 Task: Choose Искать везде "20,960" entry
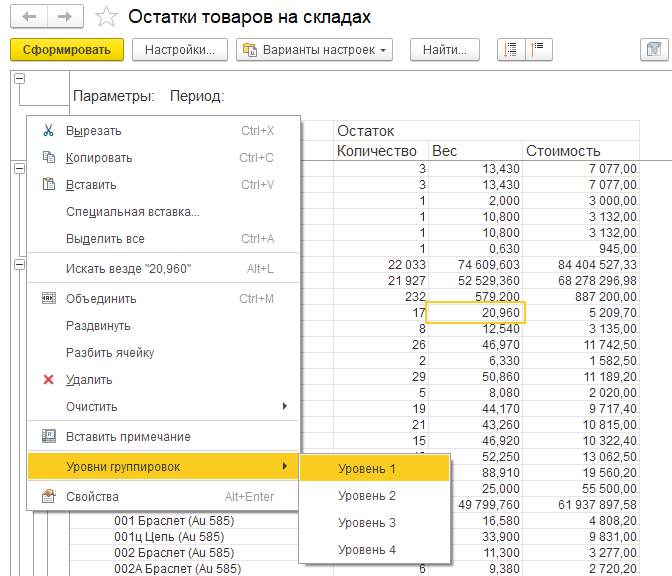click(x=163, y=268)
